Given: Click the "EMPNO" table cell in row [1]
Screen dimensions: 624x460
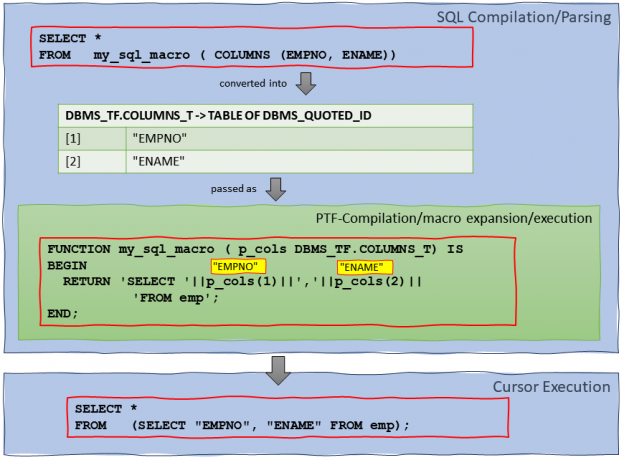Looking at the screenshot, I should [x=299, y=139].
